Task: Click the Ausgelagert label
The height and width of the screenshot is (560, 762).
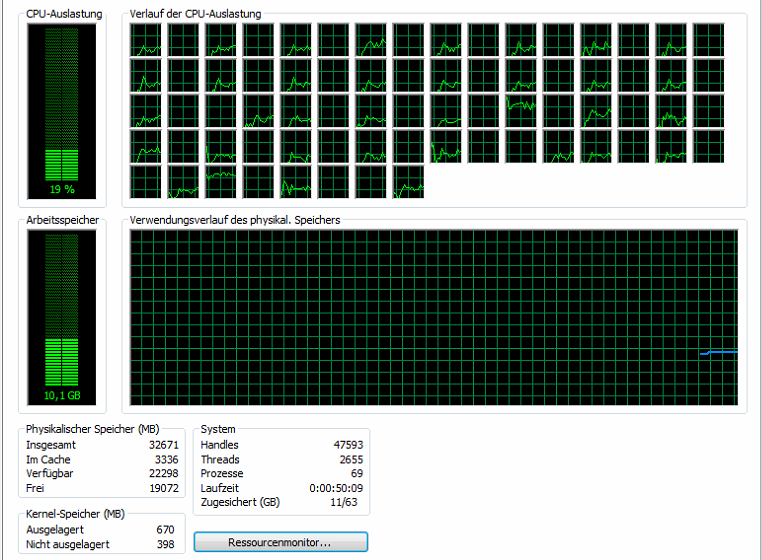Action: (55, 529)
